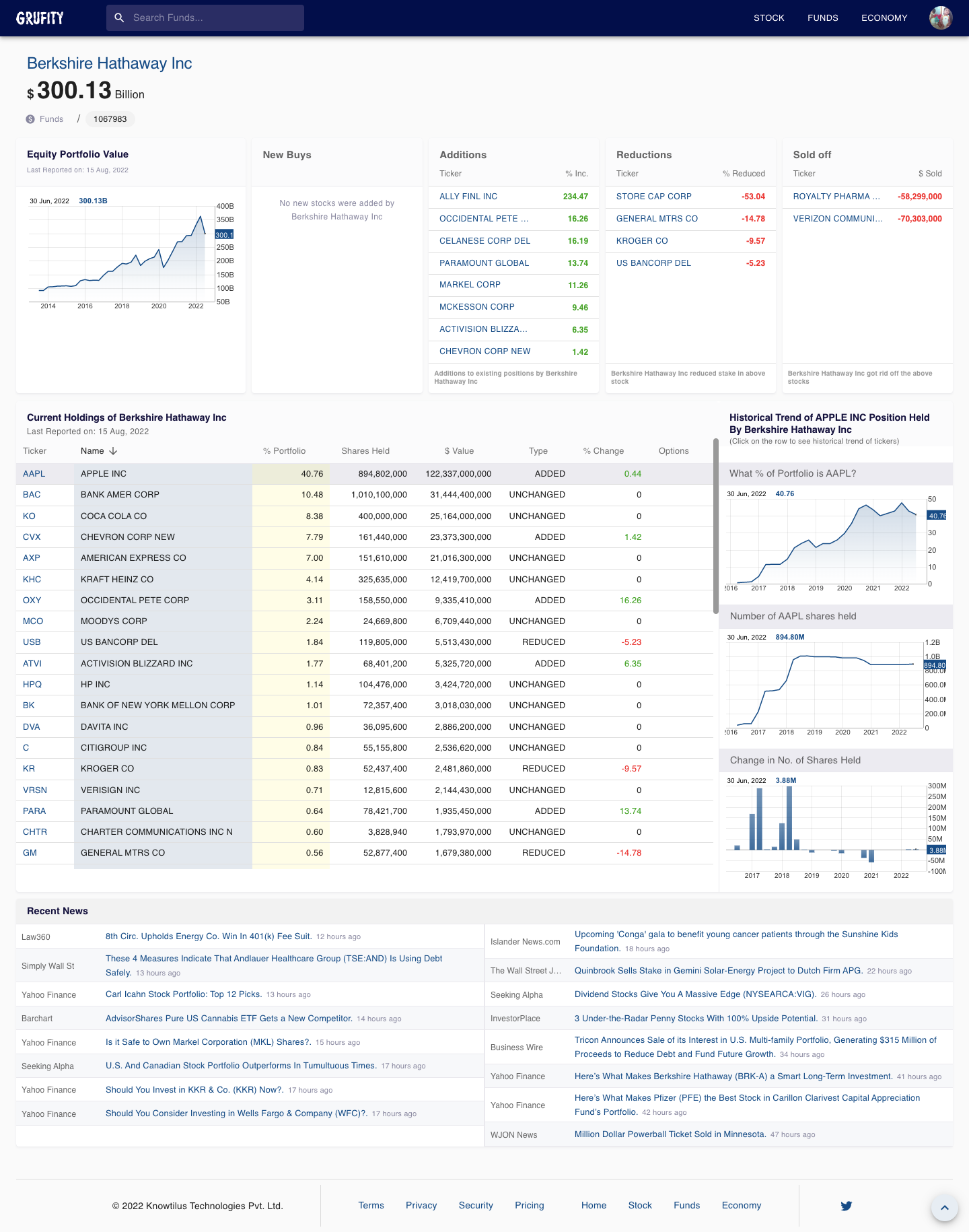Sort by $ Value column header

click(459, 451)
